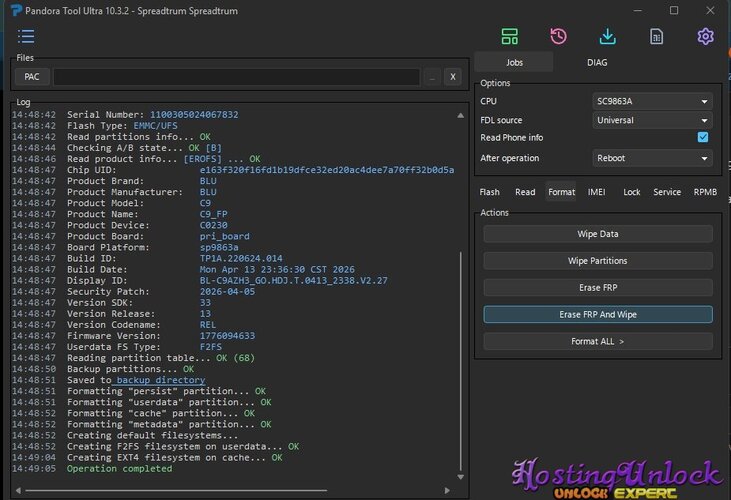This screenshot has width=731, height=500.
Task: Clear PAC file with X button
Action: [453, 77]
